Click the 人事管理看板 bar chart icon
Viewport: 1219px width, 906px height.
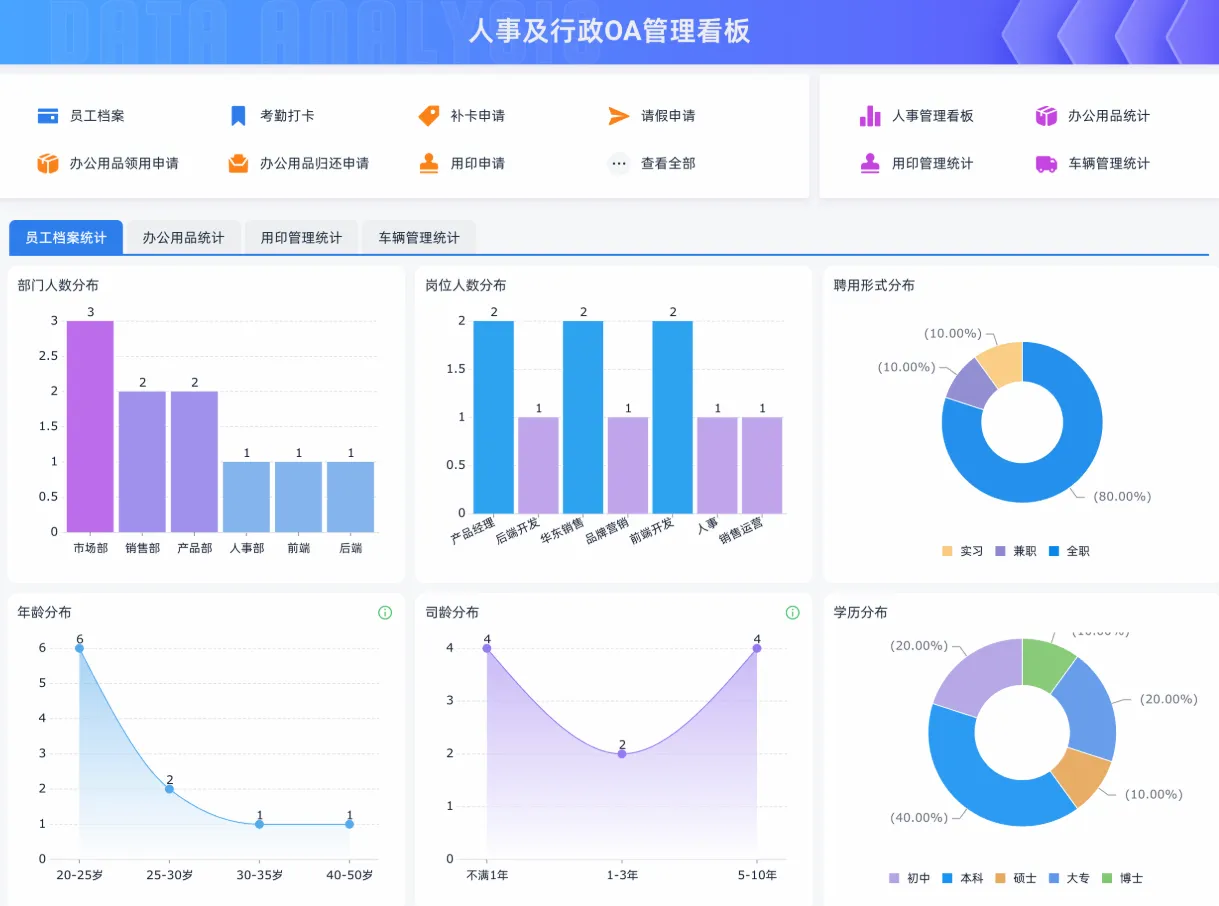(870, 116)
